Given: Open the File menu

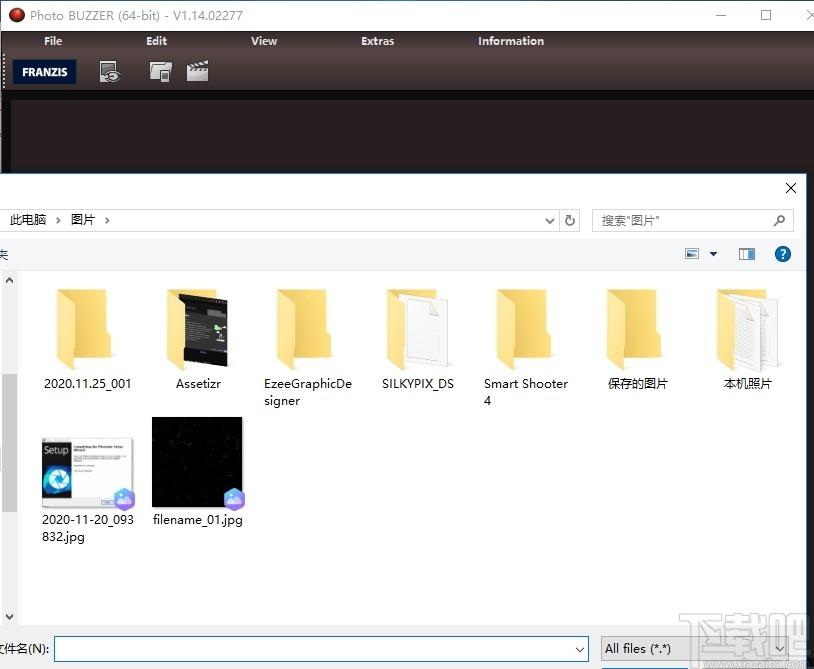Looking at the screenshot, I should pyautogui.click(x=53, y=41).
